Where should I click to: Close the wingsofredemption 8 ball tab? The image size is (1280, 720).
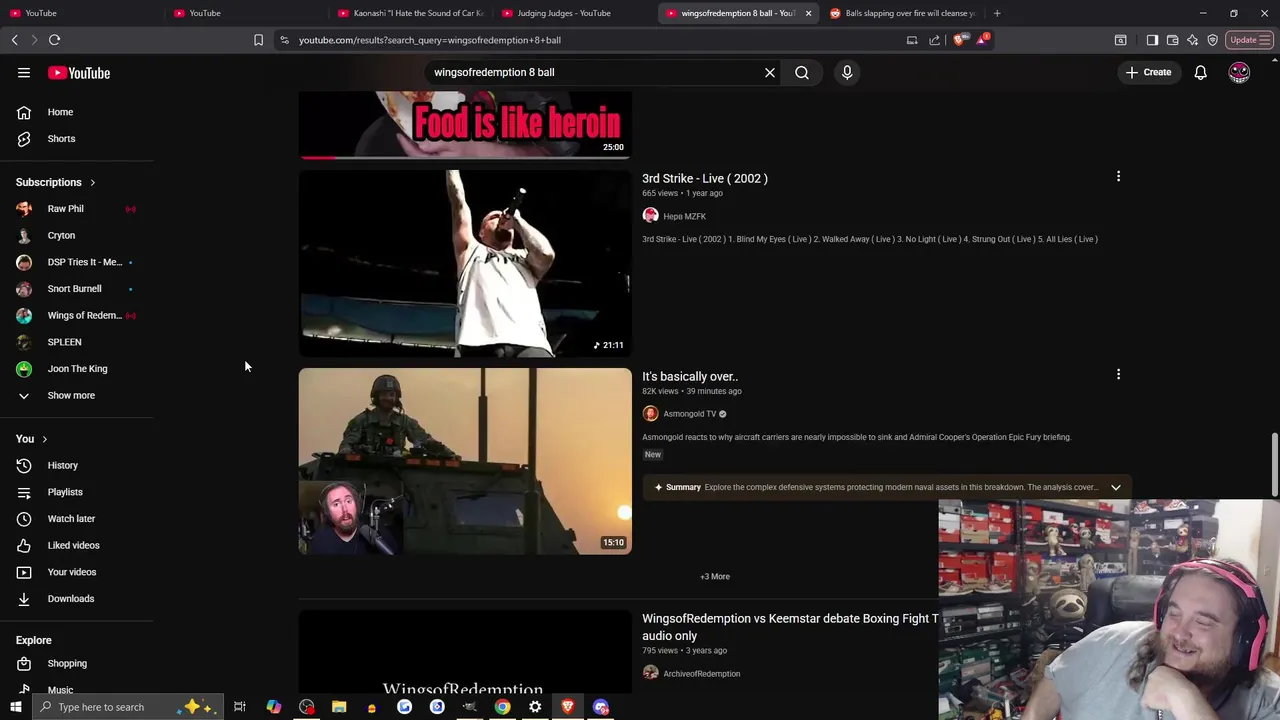[808, 13]
